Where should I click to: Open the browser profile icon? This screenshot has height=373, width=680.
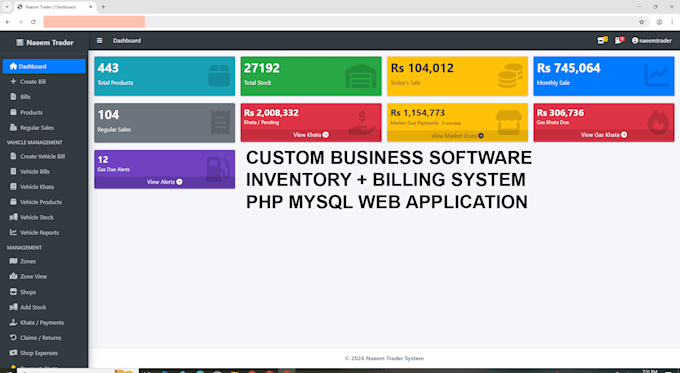tap(659, 22)
